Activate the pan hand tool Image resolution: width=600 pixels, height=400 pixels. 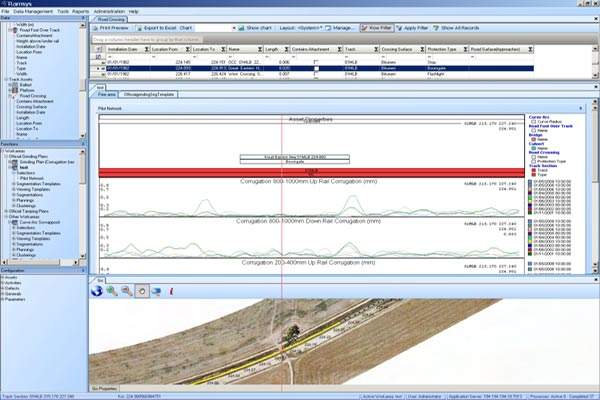(141, 290)
